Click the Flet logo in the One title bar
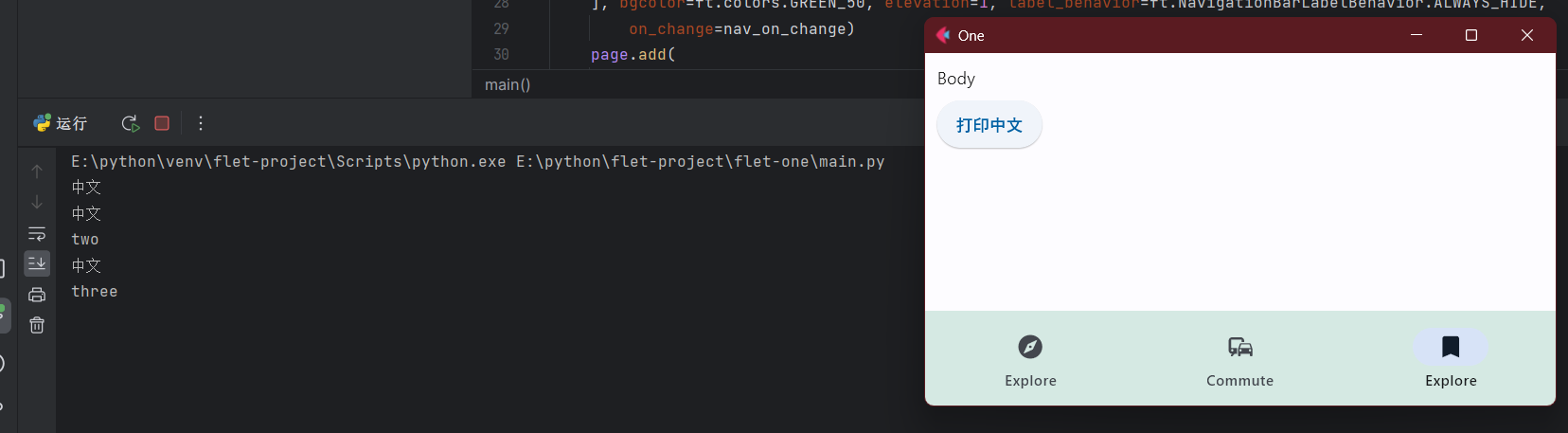 click(943, 35)
